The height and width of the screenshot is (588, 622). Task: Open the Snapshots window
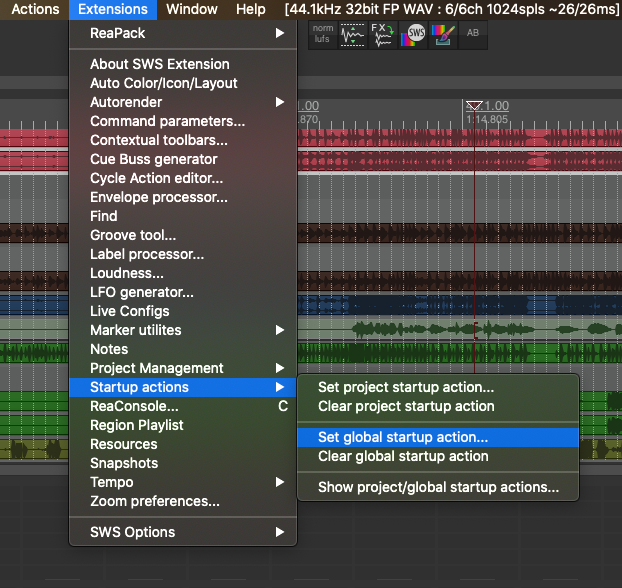183,463
